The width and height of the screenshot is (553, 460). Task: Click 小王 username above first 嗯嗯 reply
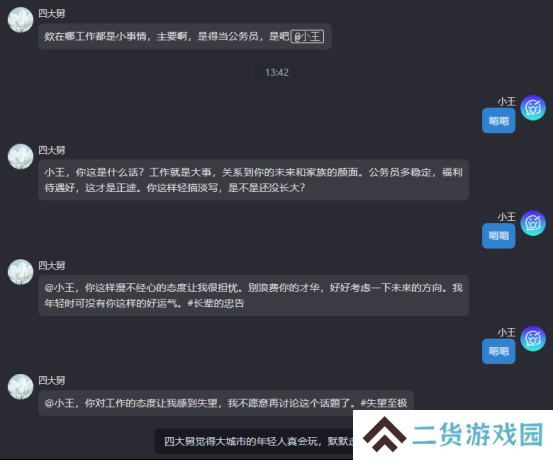click(506, 102)
